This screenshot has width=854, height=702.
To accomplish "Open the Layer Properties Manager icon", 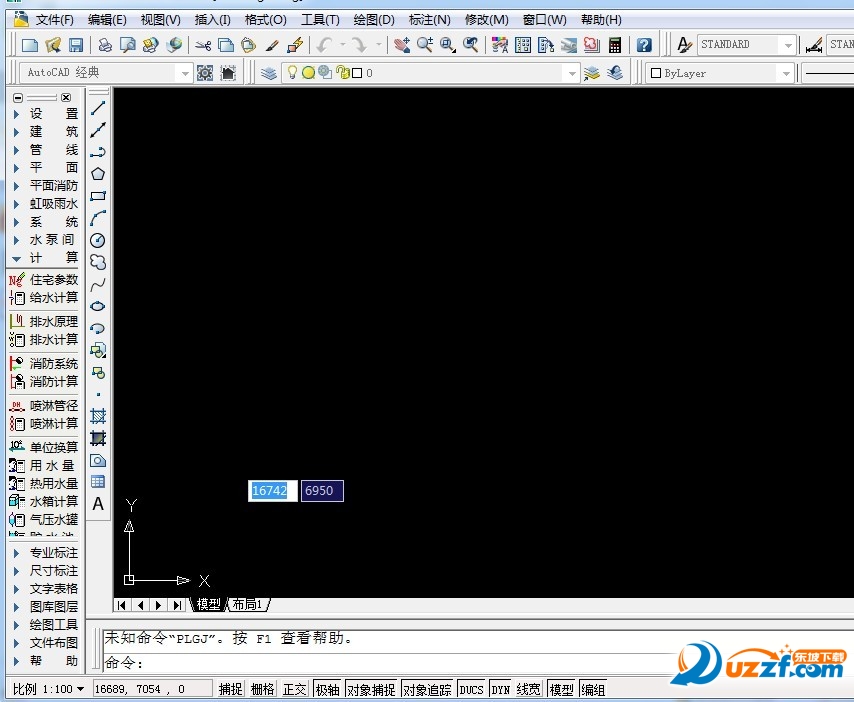I will point(269,73).
